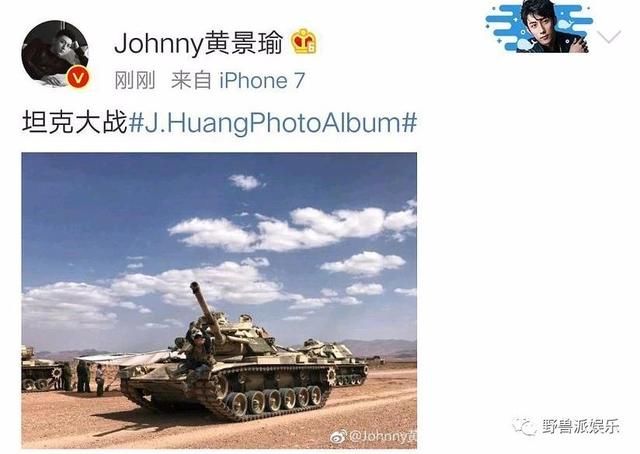Click the WeChat logo beside 野兽派娱乐
Image resolution: width=640 pixels, height=454 pixels.
(524, 427)
